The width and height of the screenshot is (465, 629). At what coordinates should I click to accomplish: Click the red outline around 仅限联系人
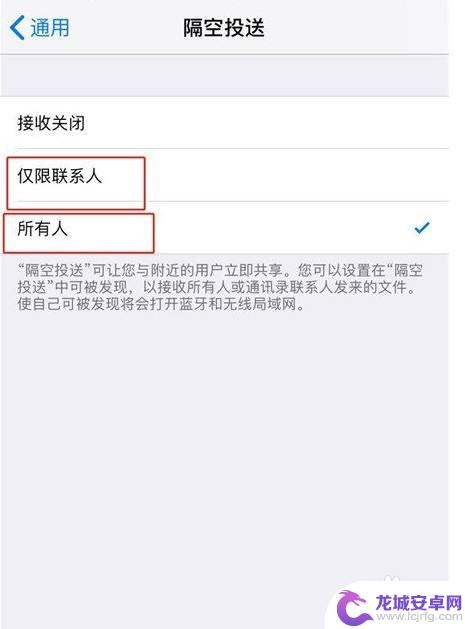[75, 183]
